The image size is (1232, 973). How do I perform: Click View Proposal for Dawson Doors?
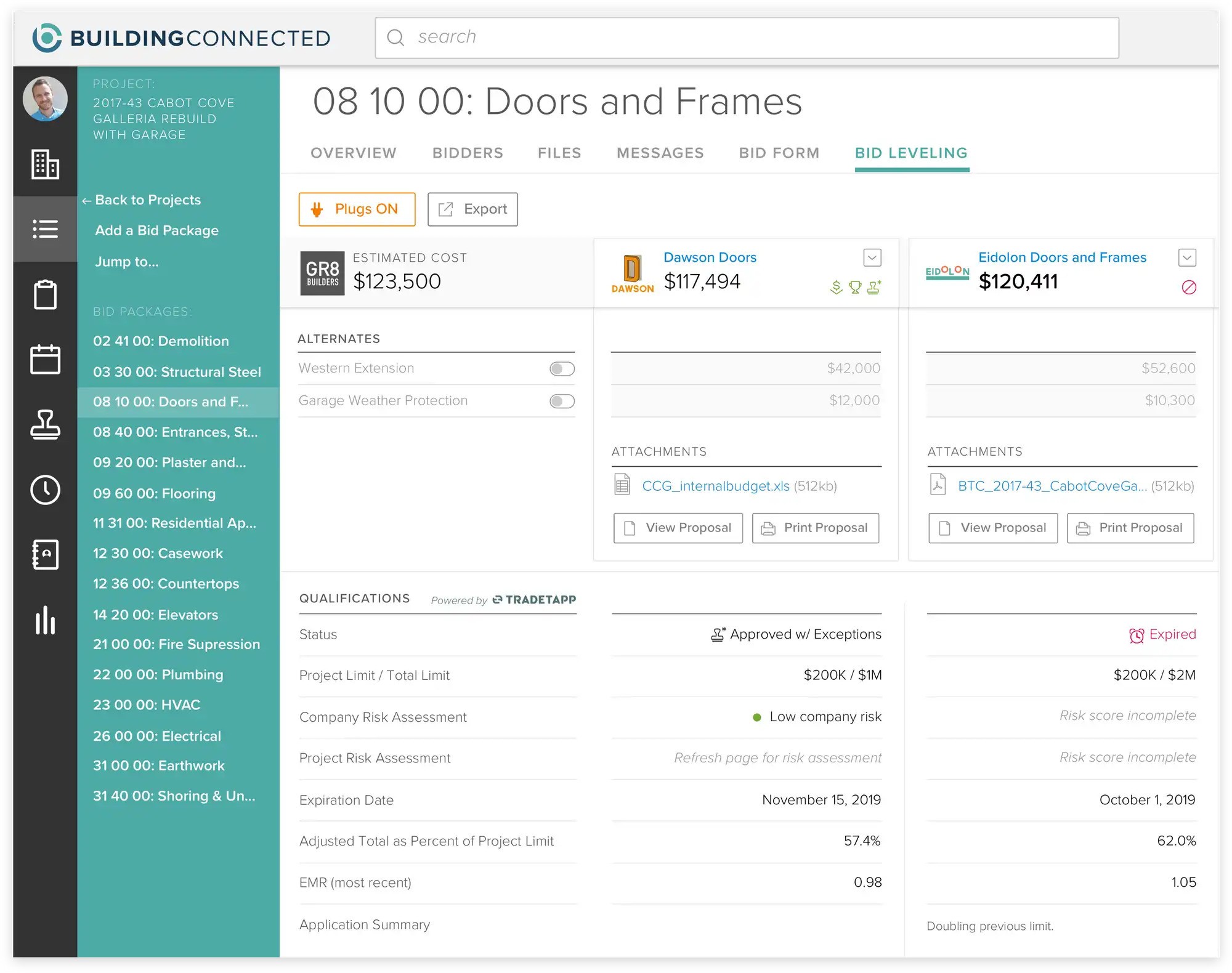coord(678,528)
